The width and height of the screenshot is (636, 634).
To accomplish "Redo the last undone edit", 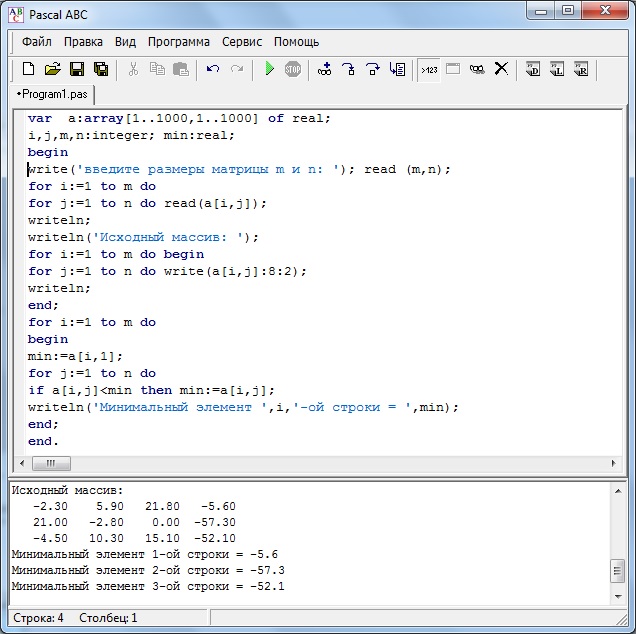I will pyautogui.click(x=237, y=69).
